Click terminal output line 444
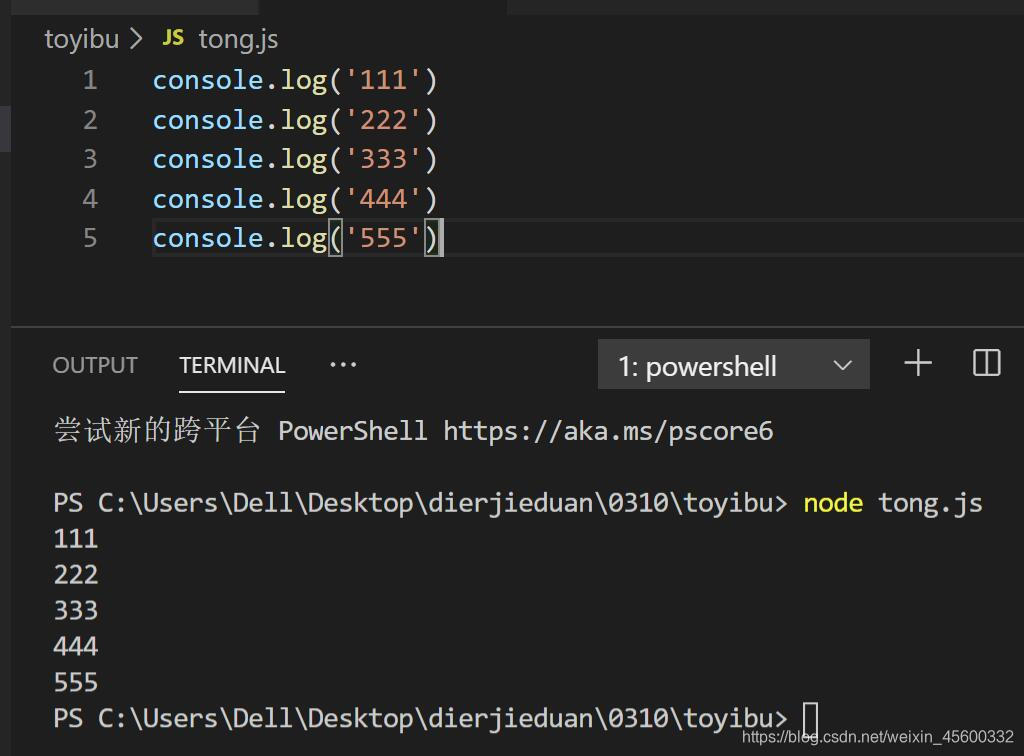Image resolution: width=1024 pixels, height=756 pixels. [76, 646]
